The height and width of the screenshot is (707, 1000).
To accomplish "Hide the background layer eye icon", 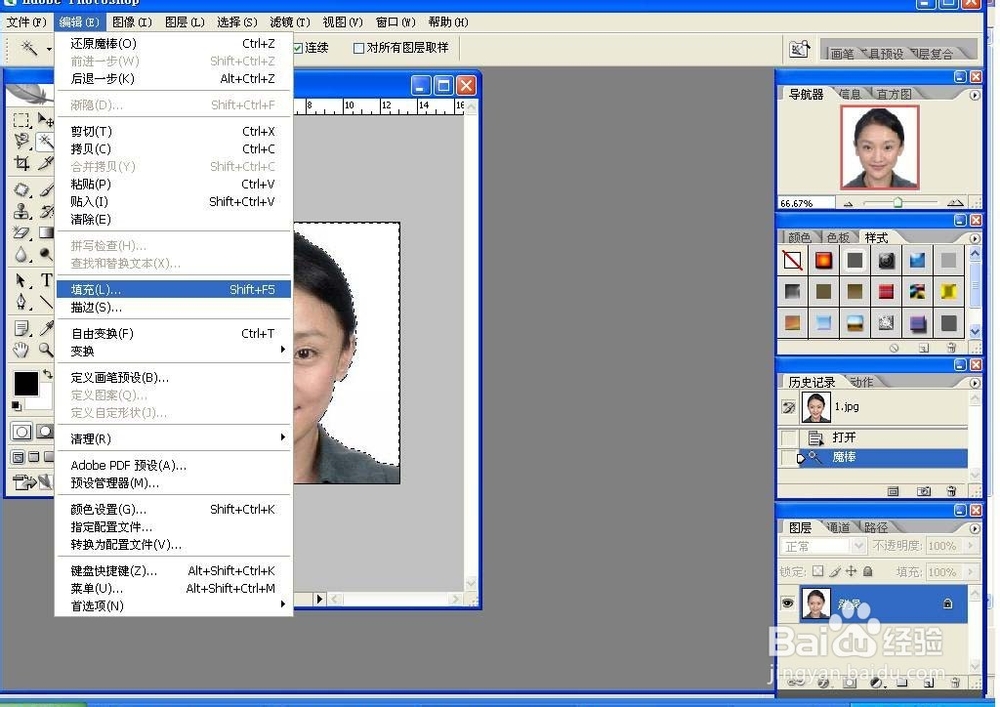I will tap(788, 602).
